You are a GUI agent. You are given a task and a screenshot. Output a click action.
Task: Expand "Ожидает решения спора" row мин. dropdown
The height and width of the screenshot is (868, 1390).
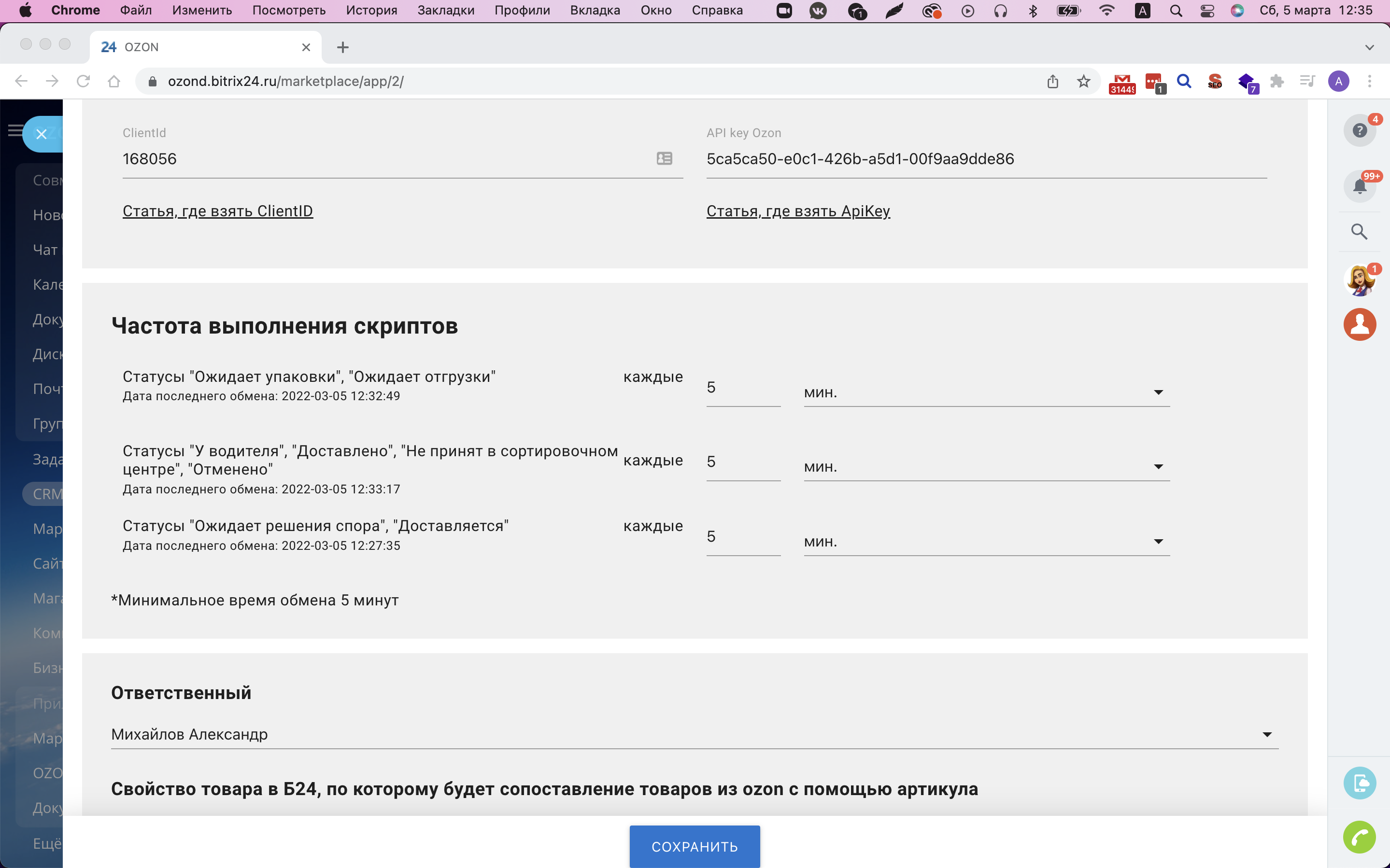click(986, 541)
